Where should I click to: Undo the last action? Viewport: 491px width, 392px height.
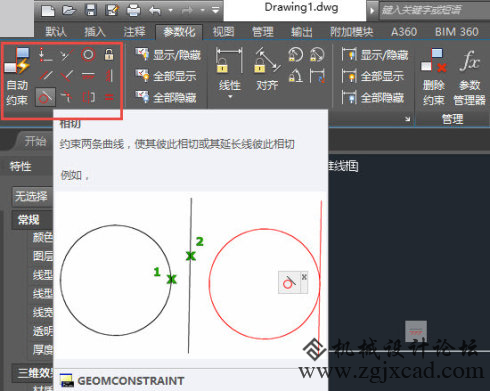pyautogui.click(x=155, y=11)
